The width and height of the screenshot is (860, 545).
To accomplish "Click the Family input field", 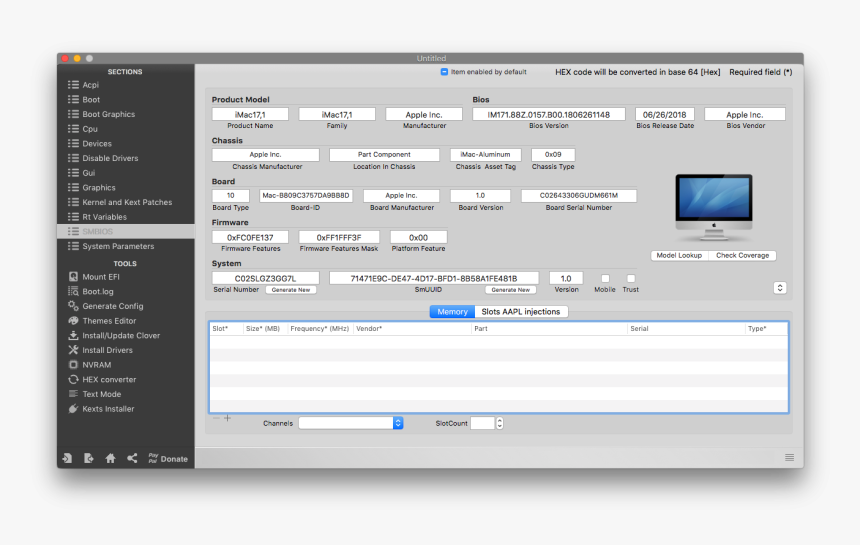I will pyautogui.click(x=337, y=115).
